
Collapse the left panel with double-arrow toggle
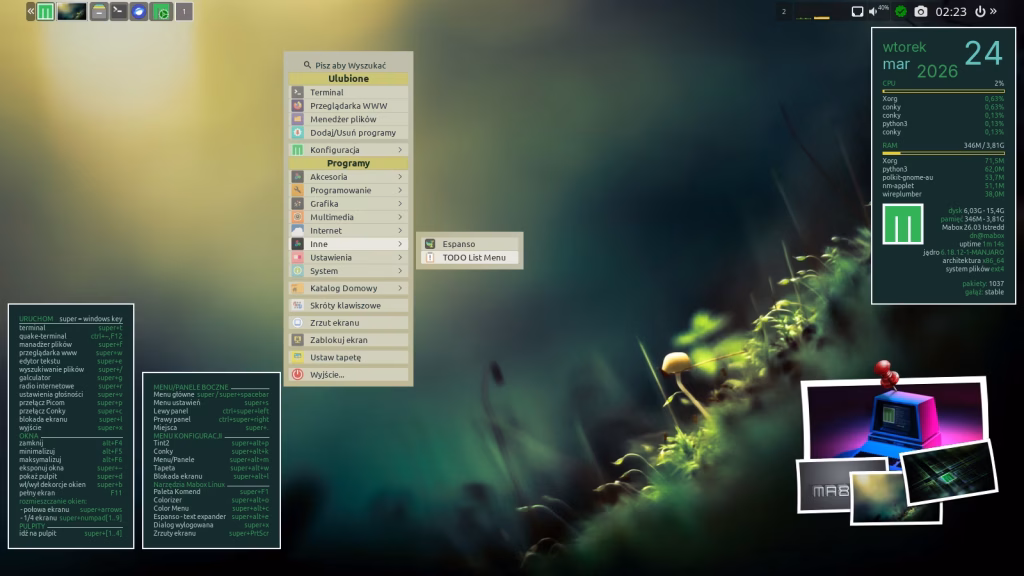click(30, 12)
